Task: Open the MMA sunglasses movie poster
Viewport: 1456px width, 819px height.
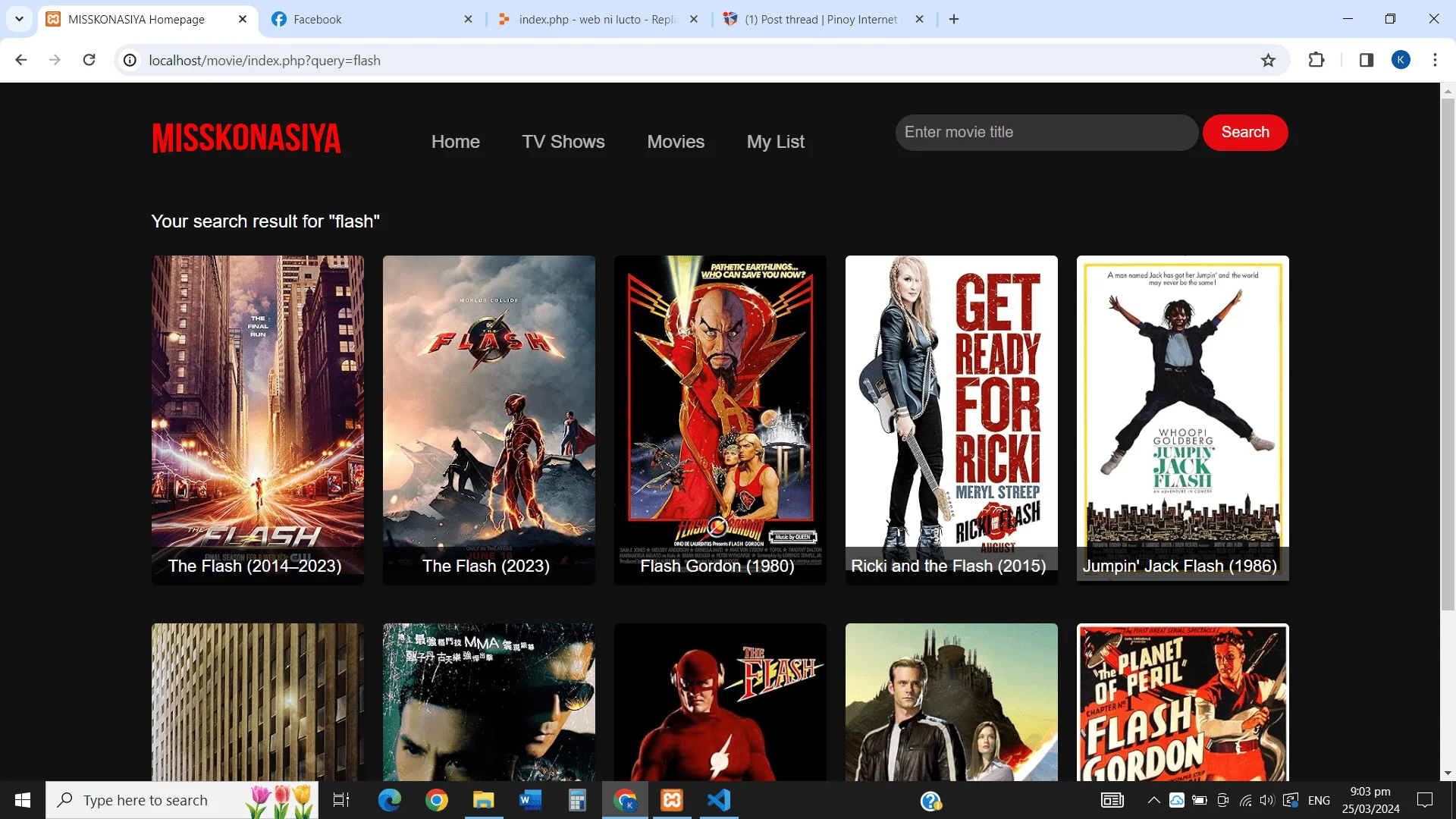Action: 489,702
